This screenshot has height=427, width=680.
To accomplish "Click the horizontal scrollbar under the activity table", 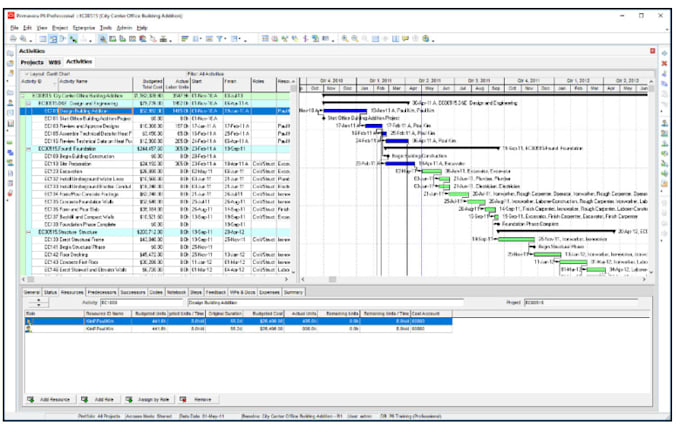I will coord(156,280).
